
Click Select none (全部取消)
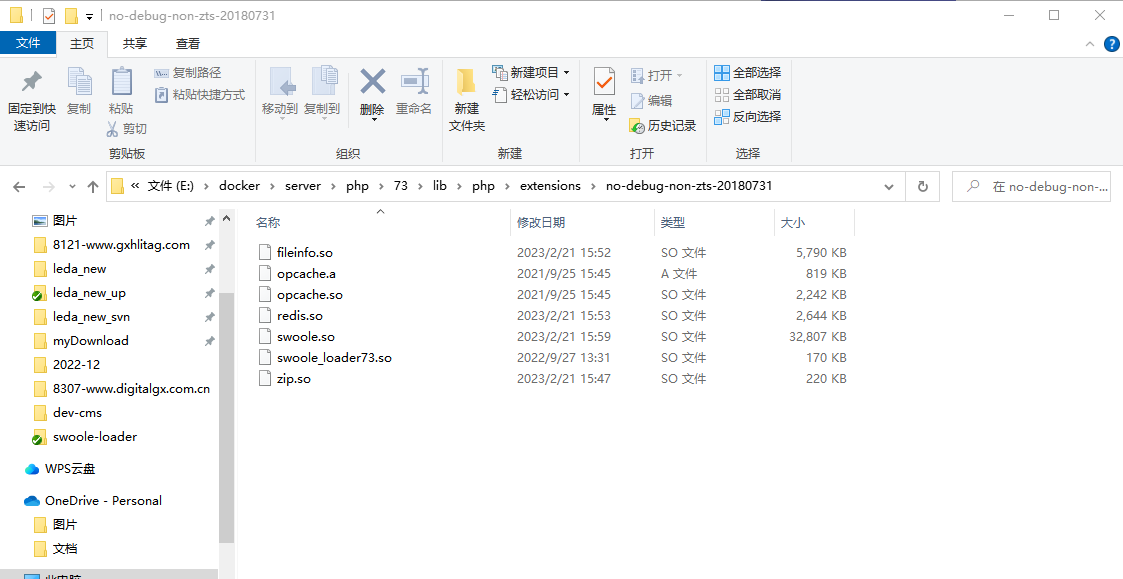(748, 95)
